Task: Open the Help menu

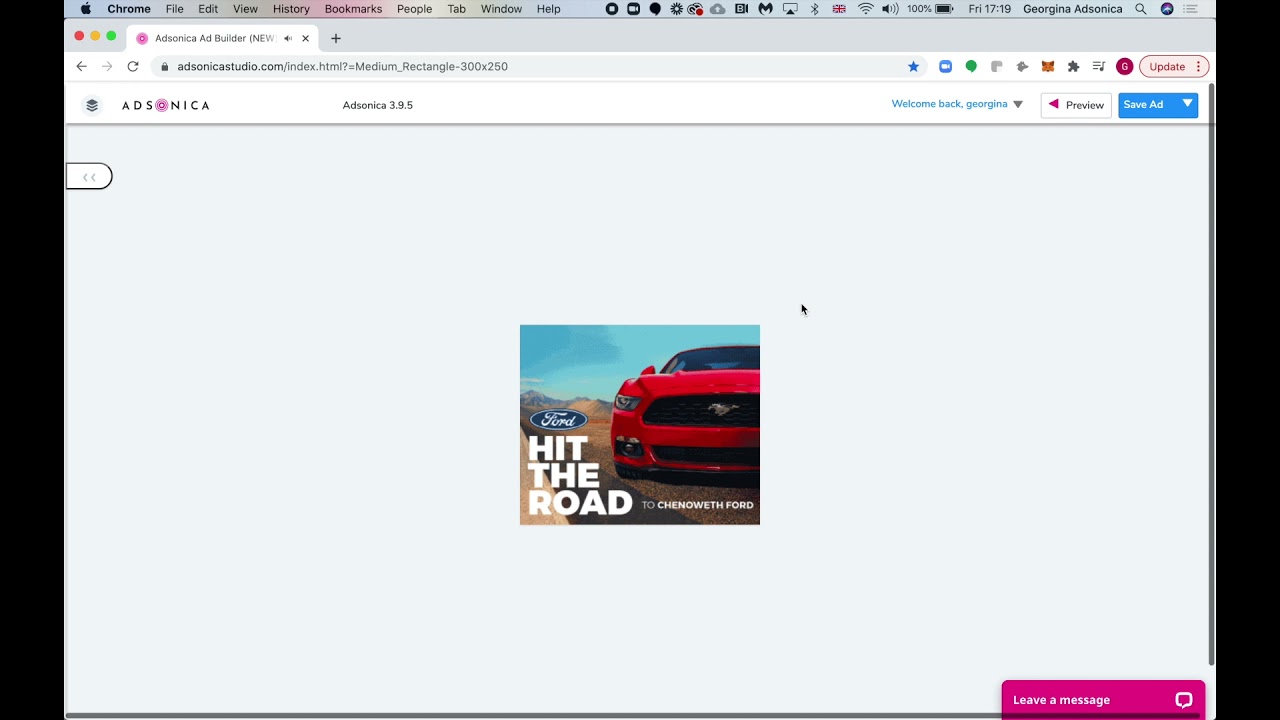Action: [x=549, y=9]
